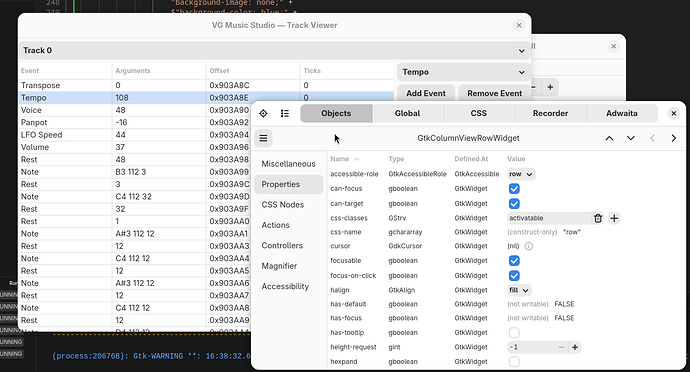
Task: Toggle the can-focus checkbox
Action: 514,189
